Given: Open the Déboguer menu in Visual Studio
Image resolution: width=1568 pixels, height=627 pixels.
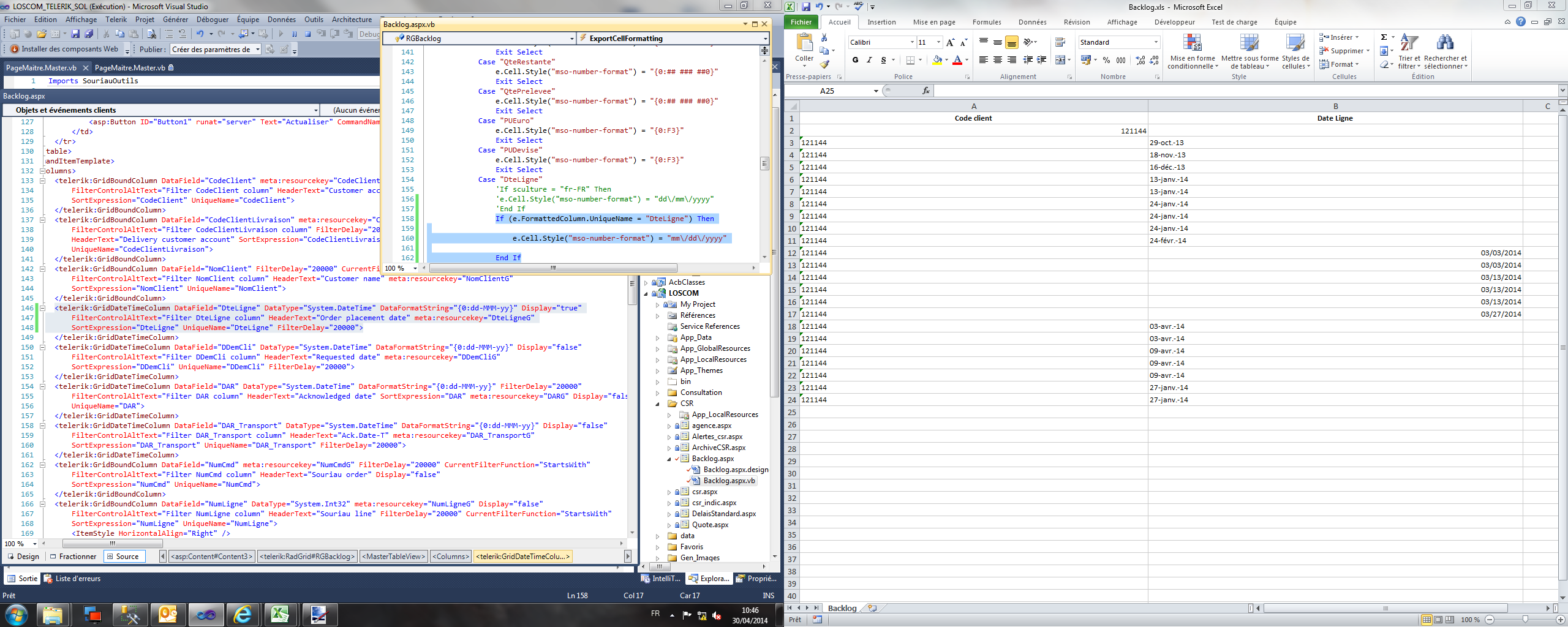Looking at the screenshot, I should 212,20.
